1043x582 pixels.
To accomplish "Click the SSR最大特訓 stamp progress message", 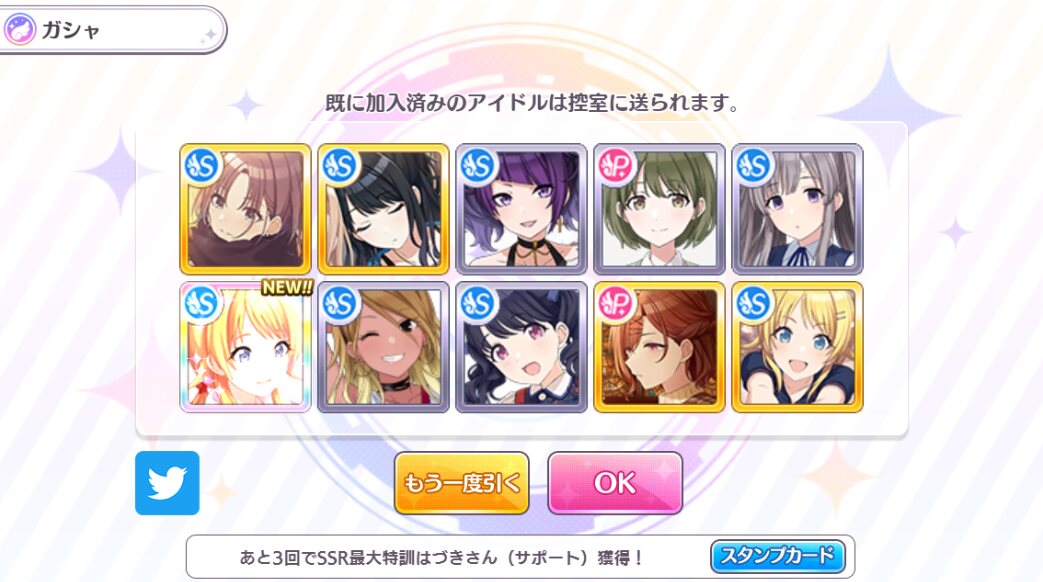I will (442, 557).
